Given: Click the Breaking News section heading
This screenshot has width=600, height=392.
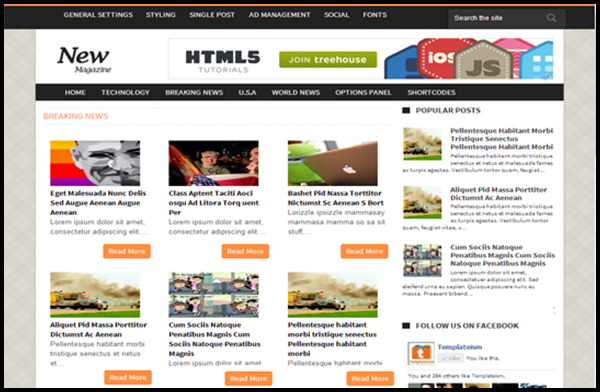Looking at the screenshot, I should (x=76, y=116).
